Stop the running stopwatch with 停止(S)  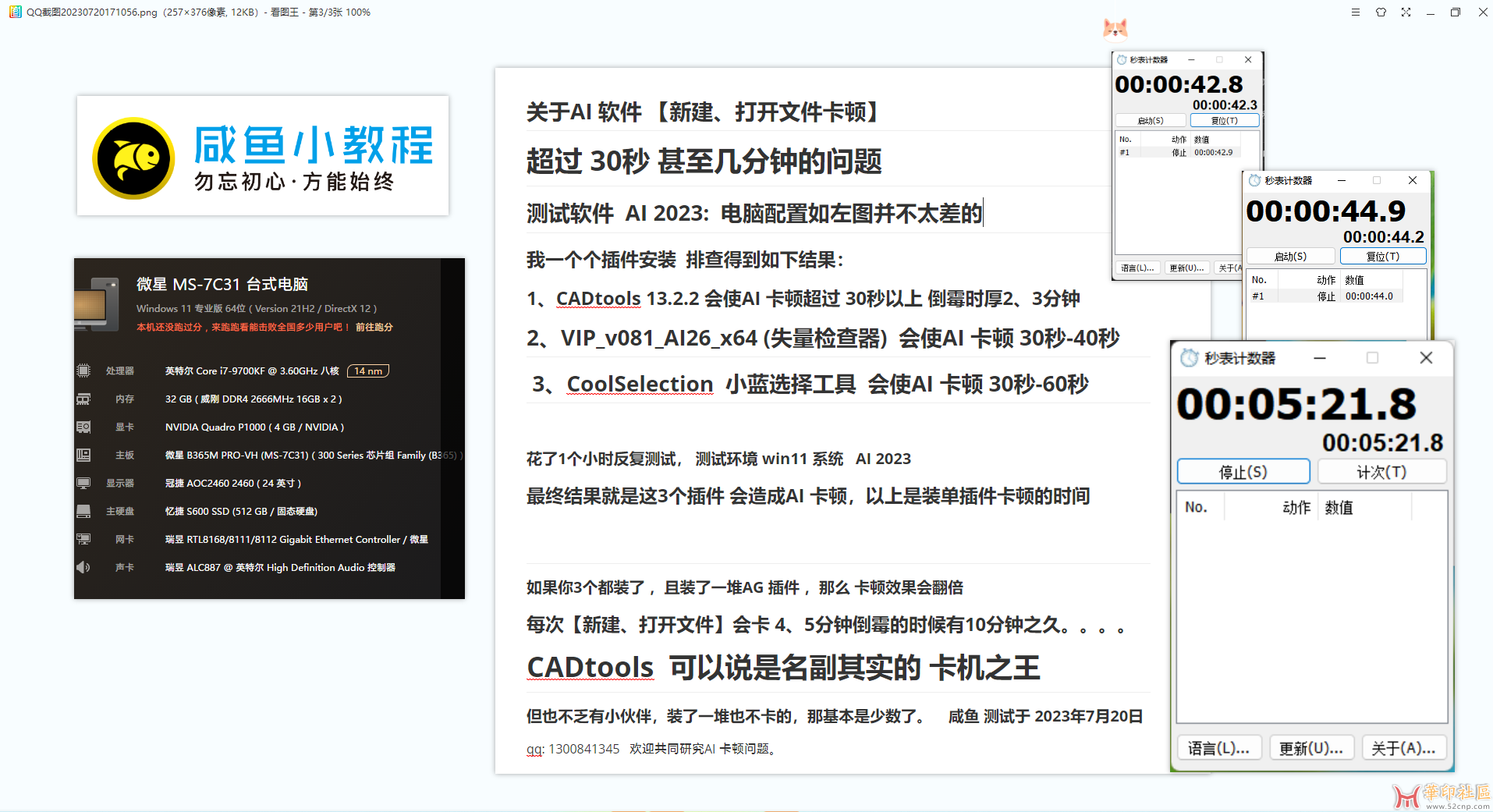1243,472
